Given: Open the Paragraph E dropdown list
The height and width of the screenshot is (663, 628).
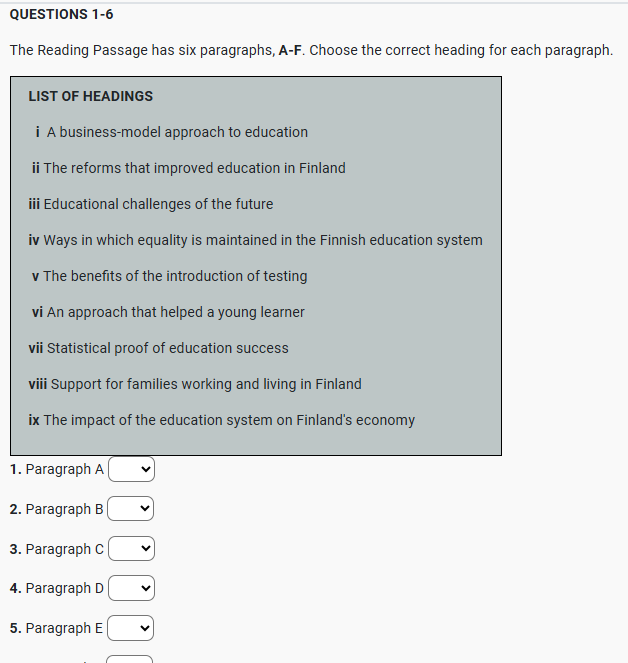Looking at the screenshot, I should pos(131,628).
